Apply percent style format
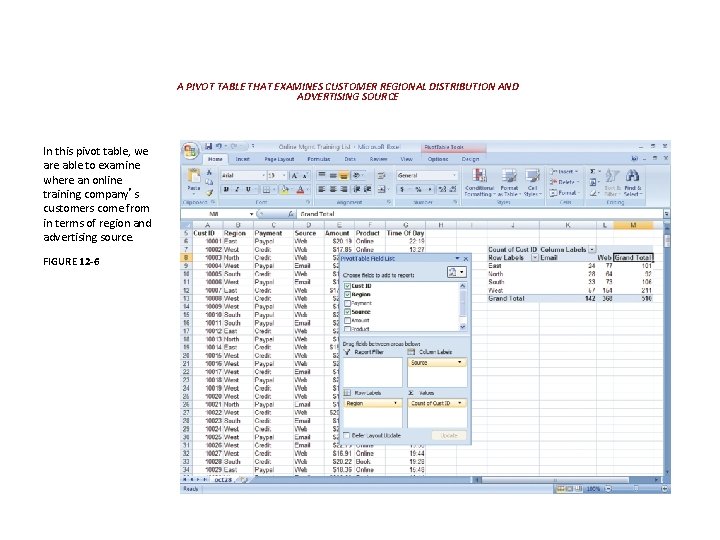Screen dimensions: 720x540 418,189
